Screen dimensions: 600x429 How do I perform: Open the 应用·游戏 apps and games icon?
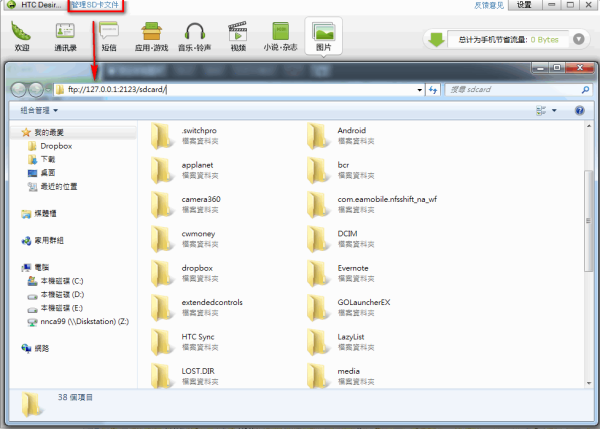tap(152, 31)
